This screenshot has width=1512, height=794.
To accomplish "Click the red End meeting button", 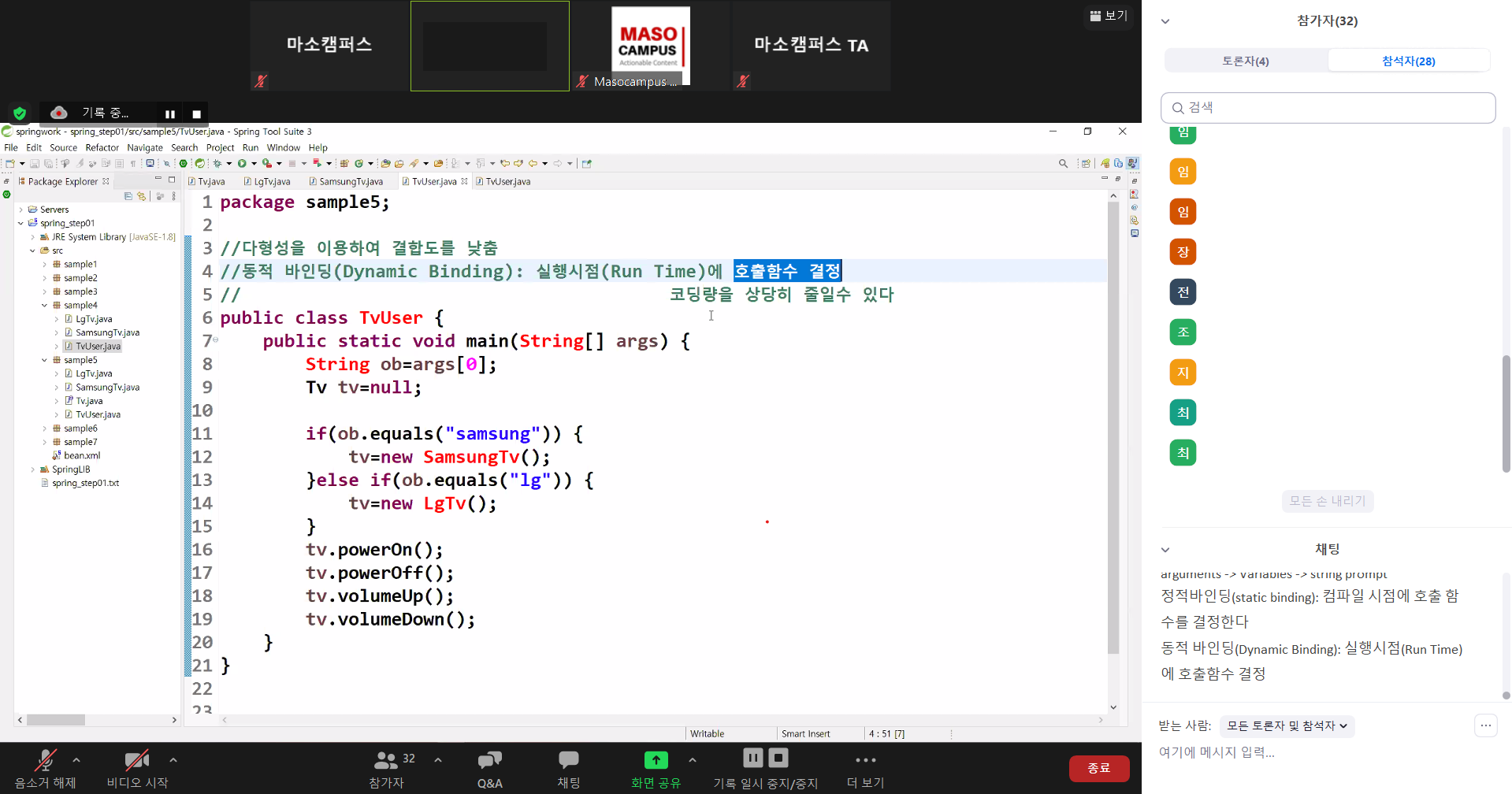I will [1098, 768].
